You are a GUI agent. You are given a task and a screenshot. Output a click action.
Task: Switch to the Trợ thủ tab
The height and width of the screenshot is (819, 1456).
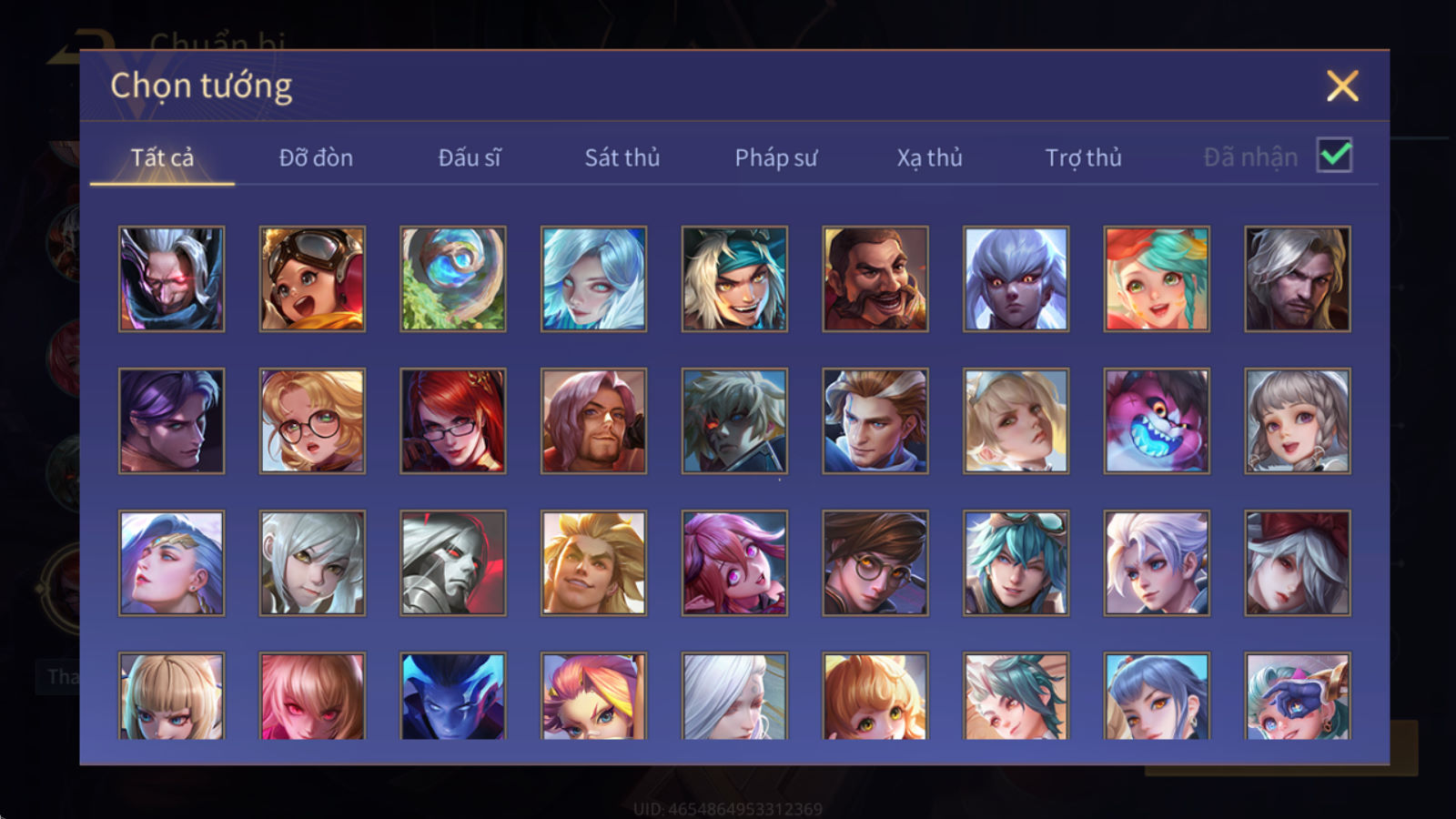click(1083, 157)
